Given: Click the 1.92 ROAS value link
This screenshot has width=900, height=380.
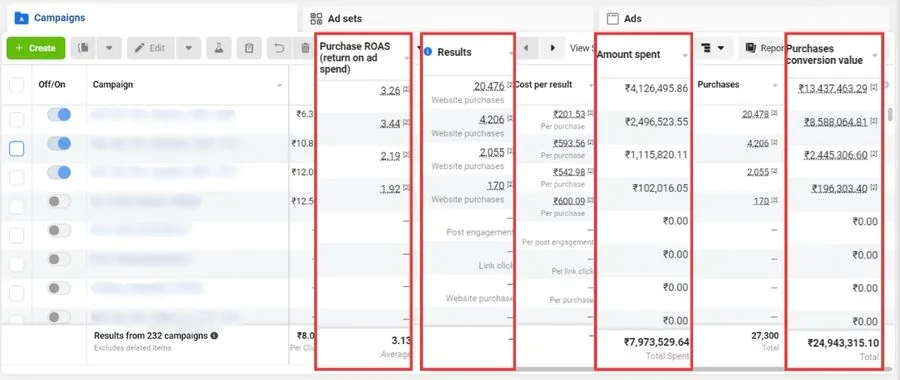Looking at the screenshot, I should click(390, 189).
